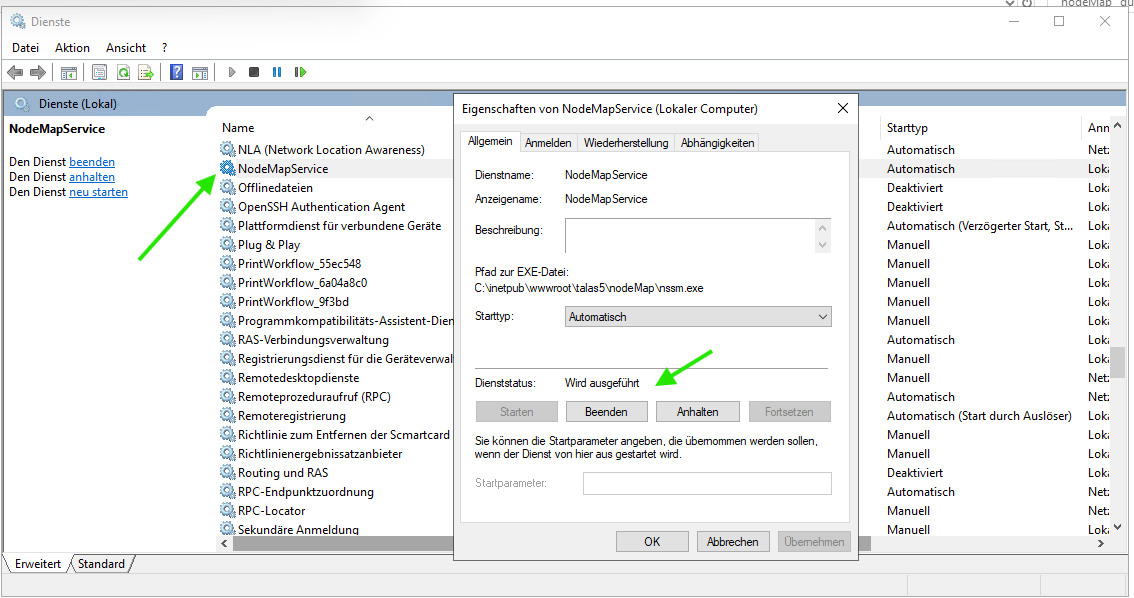Click the gear icon beside Offlinedateien
This screenshot has height=598, width=1134.
click(x=228, y=188)
